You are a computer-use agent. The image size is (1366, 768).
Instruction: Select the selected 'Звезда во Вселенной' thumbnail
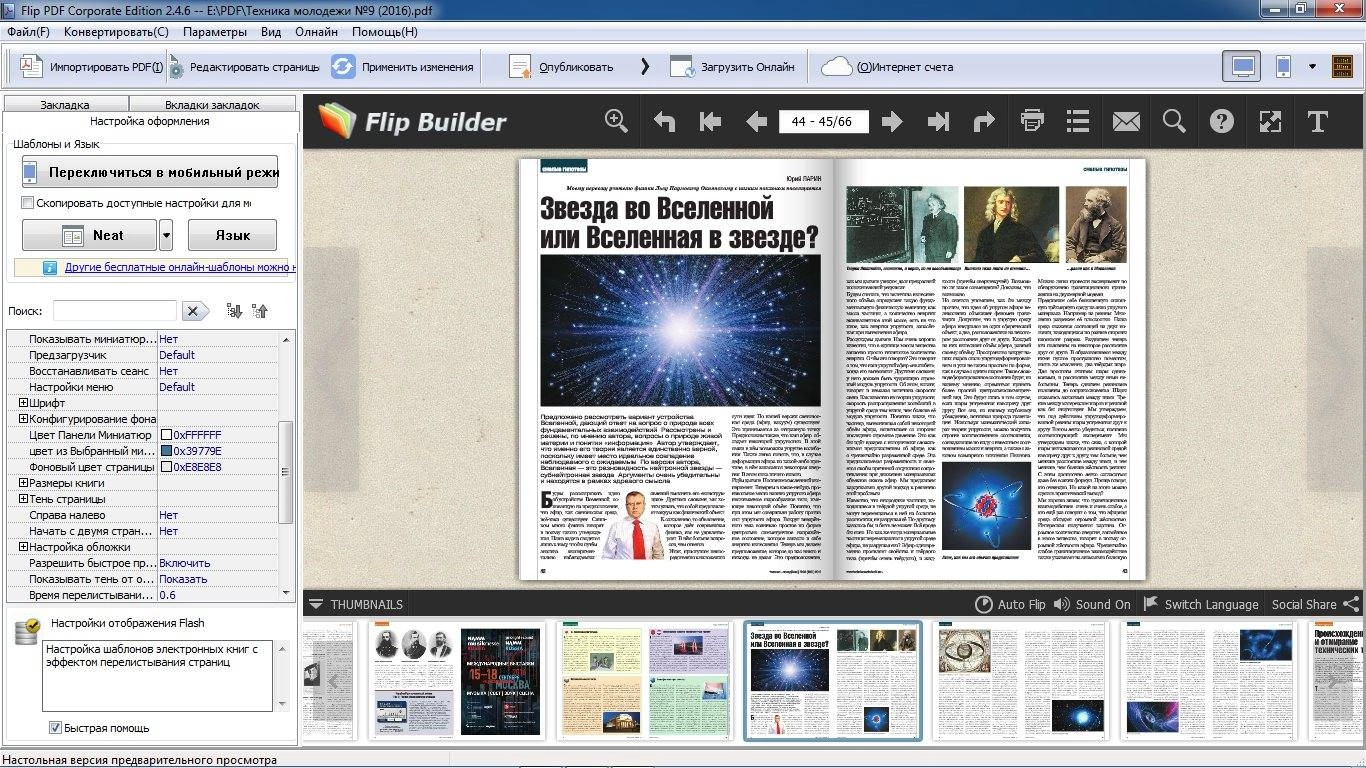pos(833,680)
